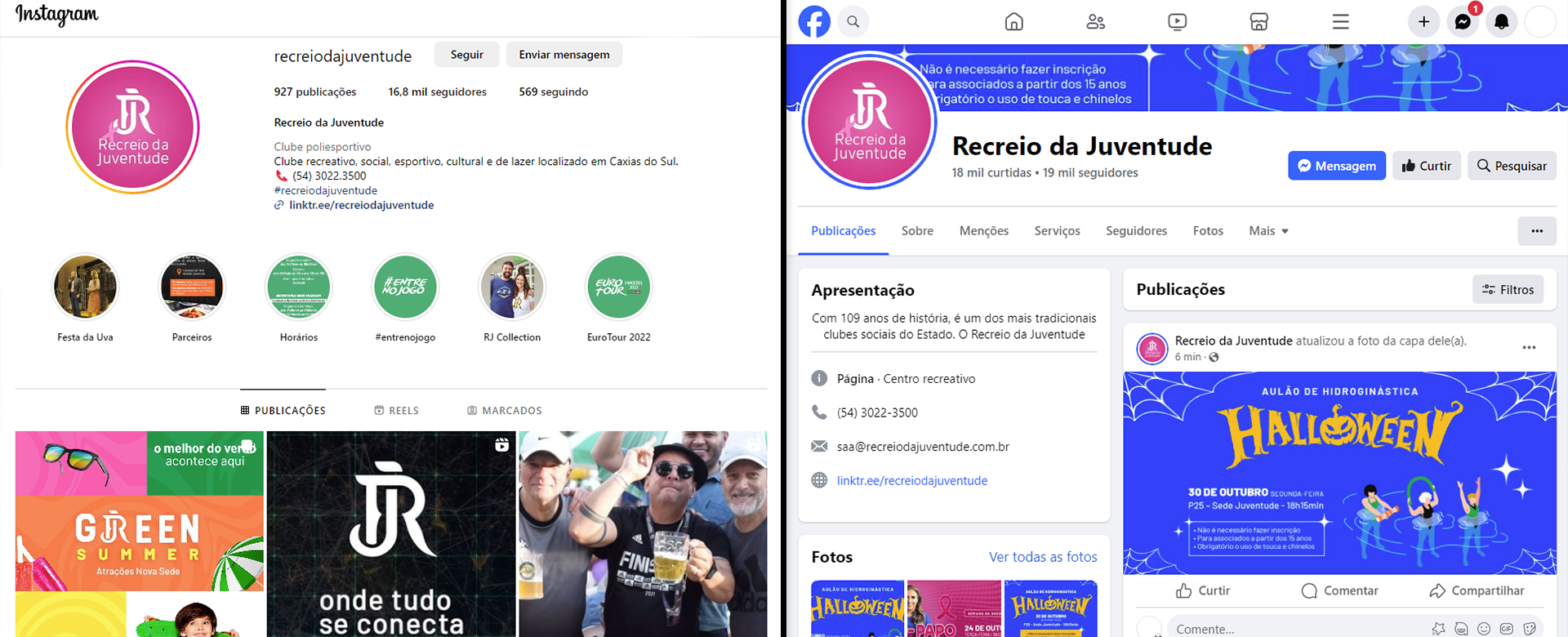Open 'onde tudo se conecta' reel

pos(391,534)
